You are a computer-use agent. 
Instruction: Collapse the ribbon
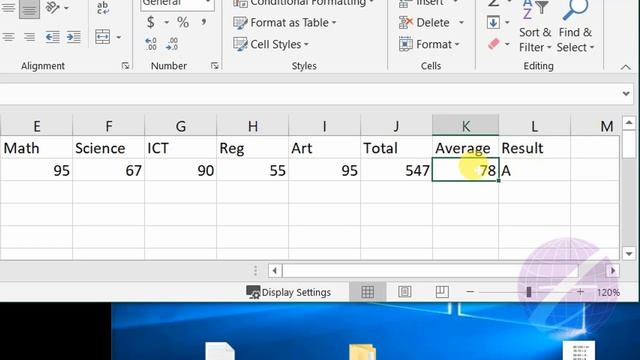tap(626, 67)
